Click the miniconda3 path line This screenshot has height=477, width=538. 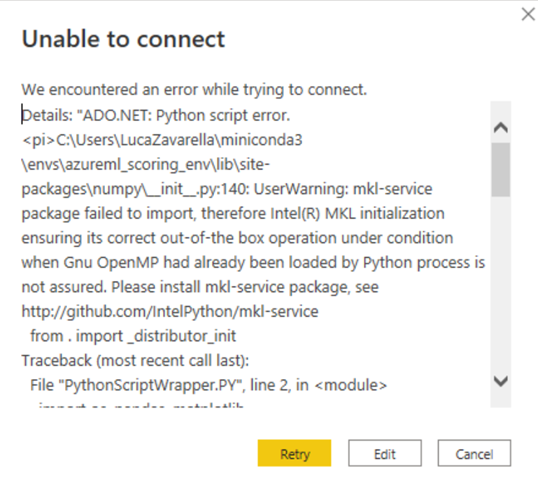[x=162, y=140]
